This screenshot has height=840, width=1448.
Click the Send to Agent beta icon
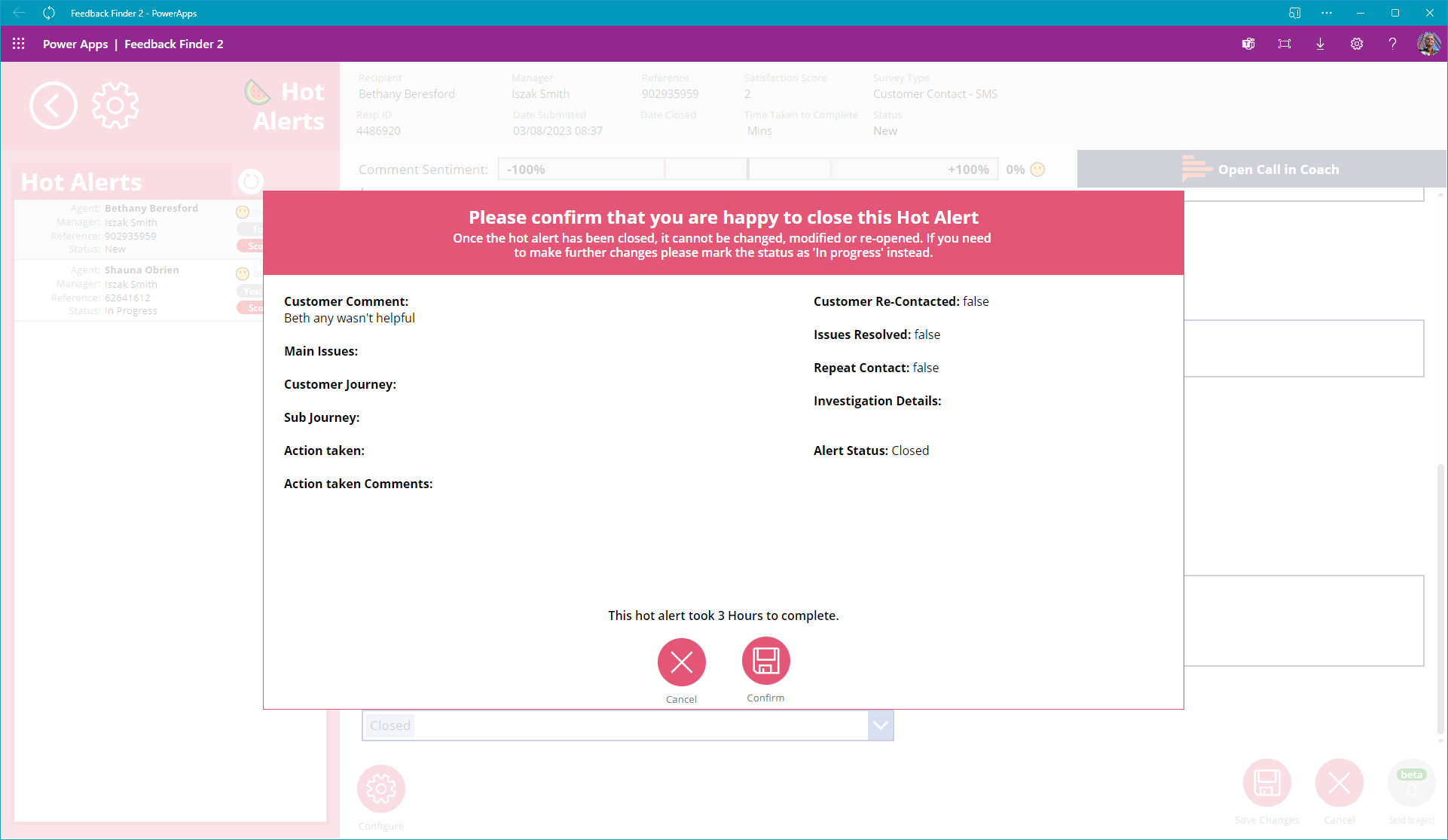(1411, 783)
